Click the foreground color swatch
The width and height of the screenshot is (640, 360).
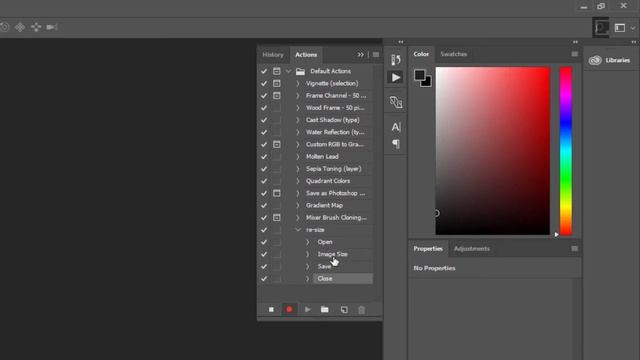[419, 75]
